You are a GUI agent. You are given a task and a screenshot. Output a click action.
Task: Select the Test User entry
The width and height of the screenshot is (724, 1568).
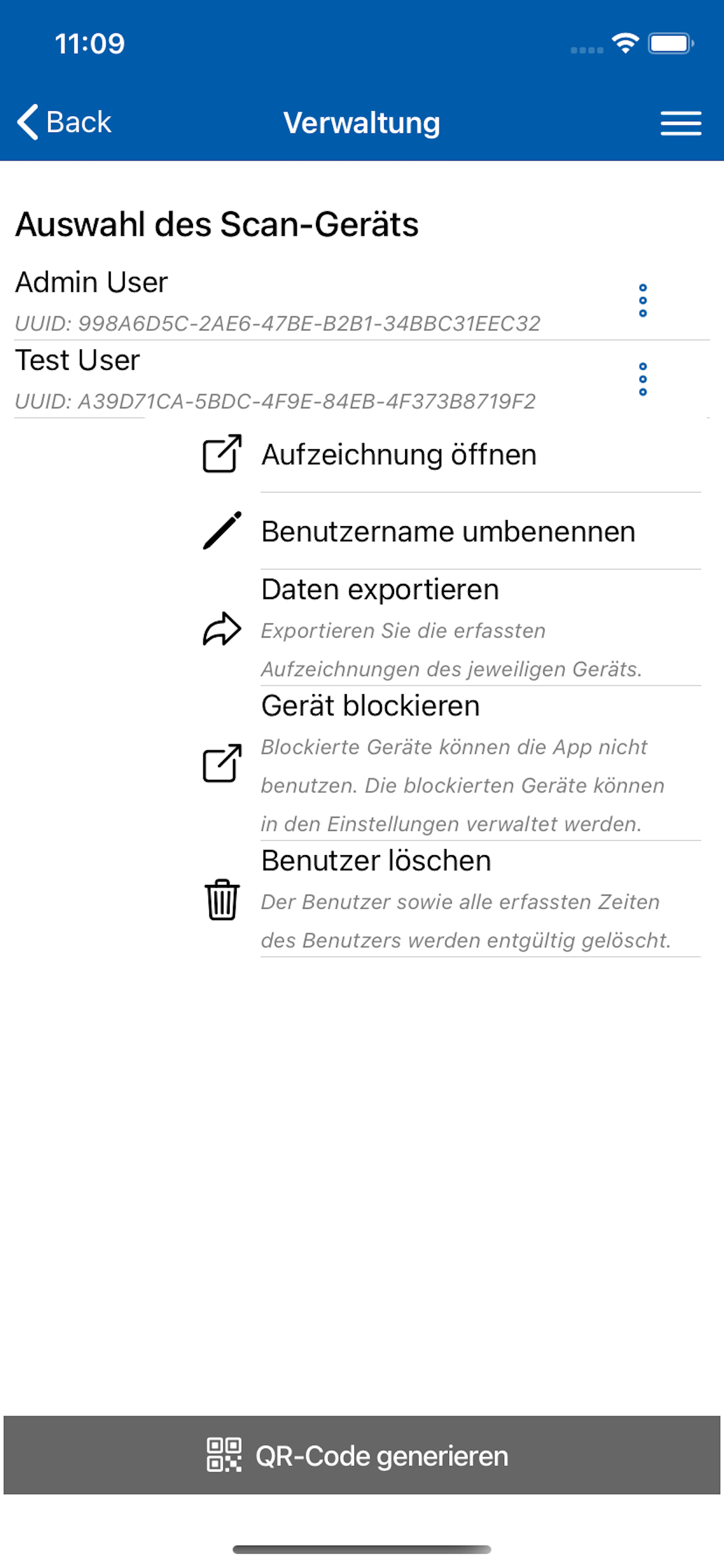pyautogui.click(x=78, y=360)
